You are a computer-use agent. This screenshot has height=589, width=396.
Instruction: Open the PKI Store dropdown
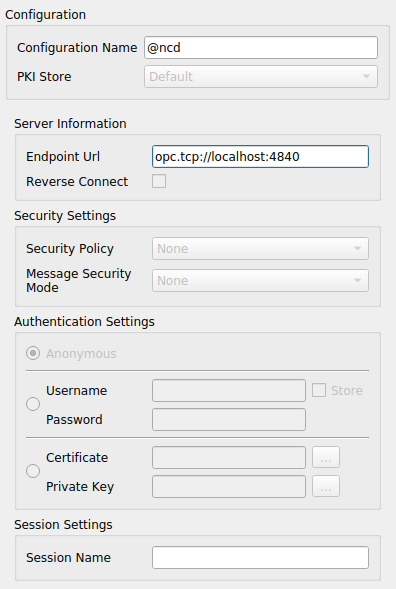pos(261,77)
